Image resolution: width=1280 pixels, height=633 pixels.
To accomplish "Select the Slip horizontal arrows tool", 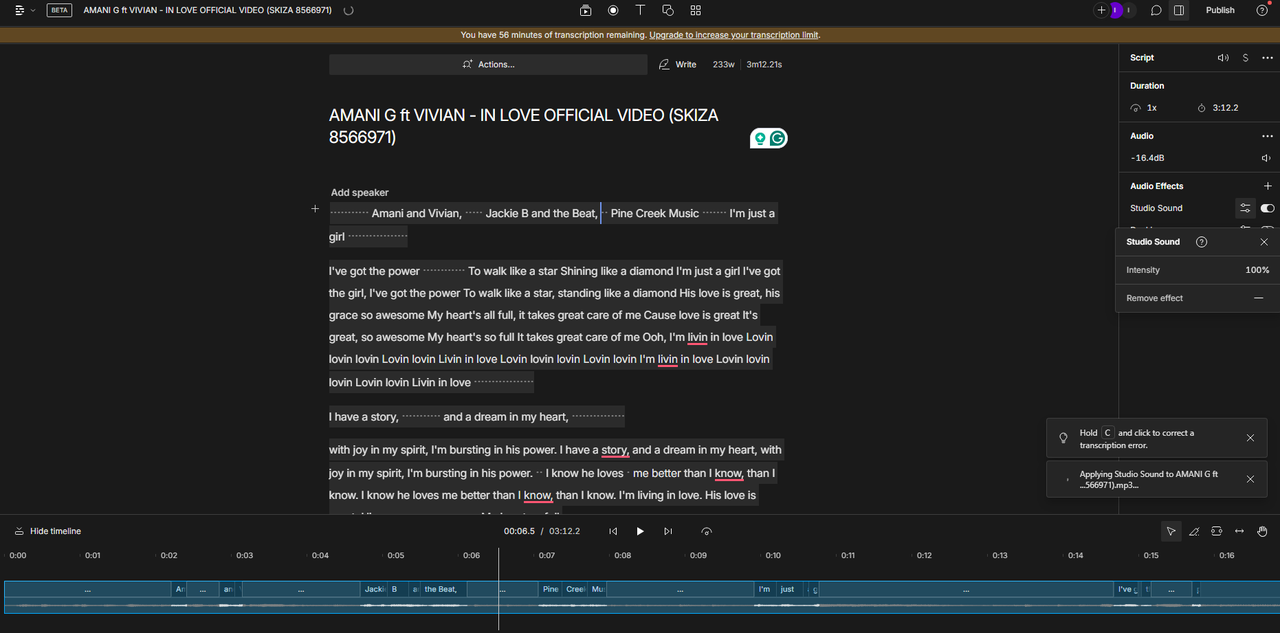I will point(1240,531).
